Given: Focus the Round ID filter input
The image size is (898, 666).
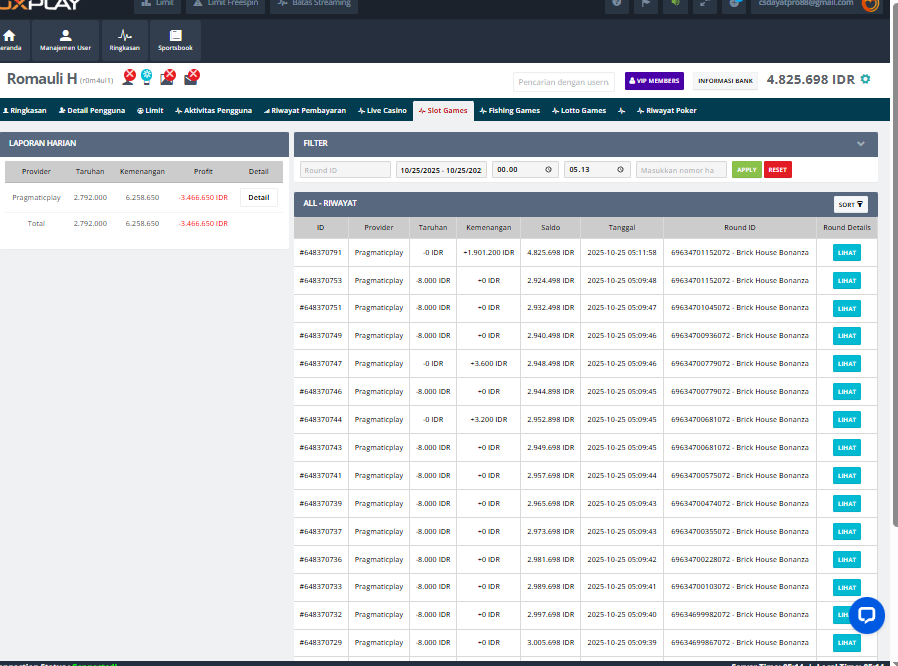Looking at the screenshot, I should [345, 170].
